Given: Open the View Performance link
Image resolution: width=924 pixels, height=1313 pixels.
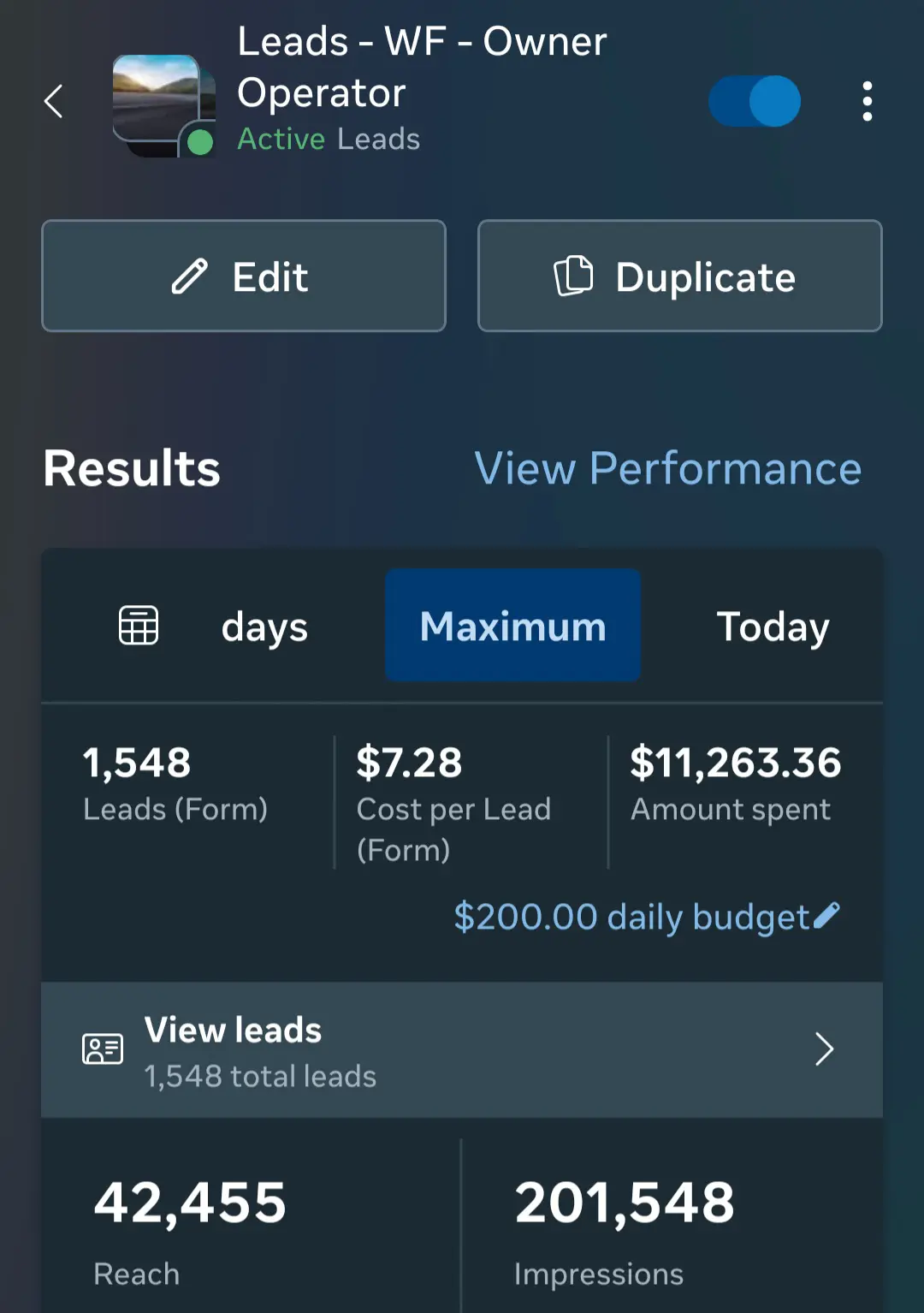Looking at the screenshot, I should click(x=667, y=468).
